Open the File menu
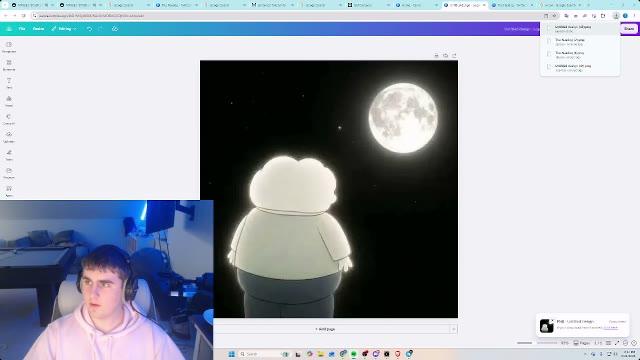The width and height of the screenshot is (640, 360). point(22,29)
